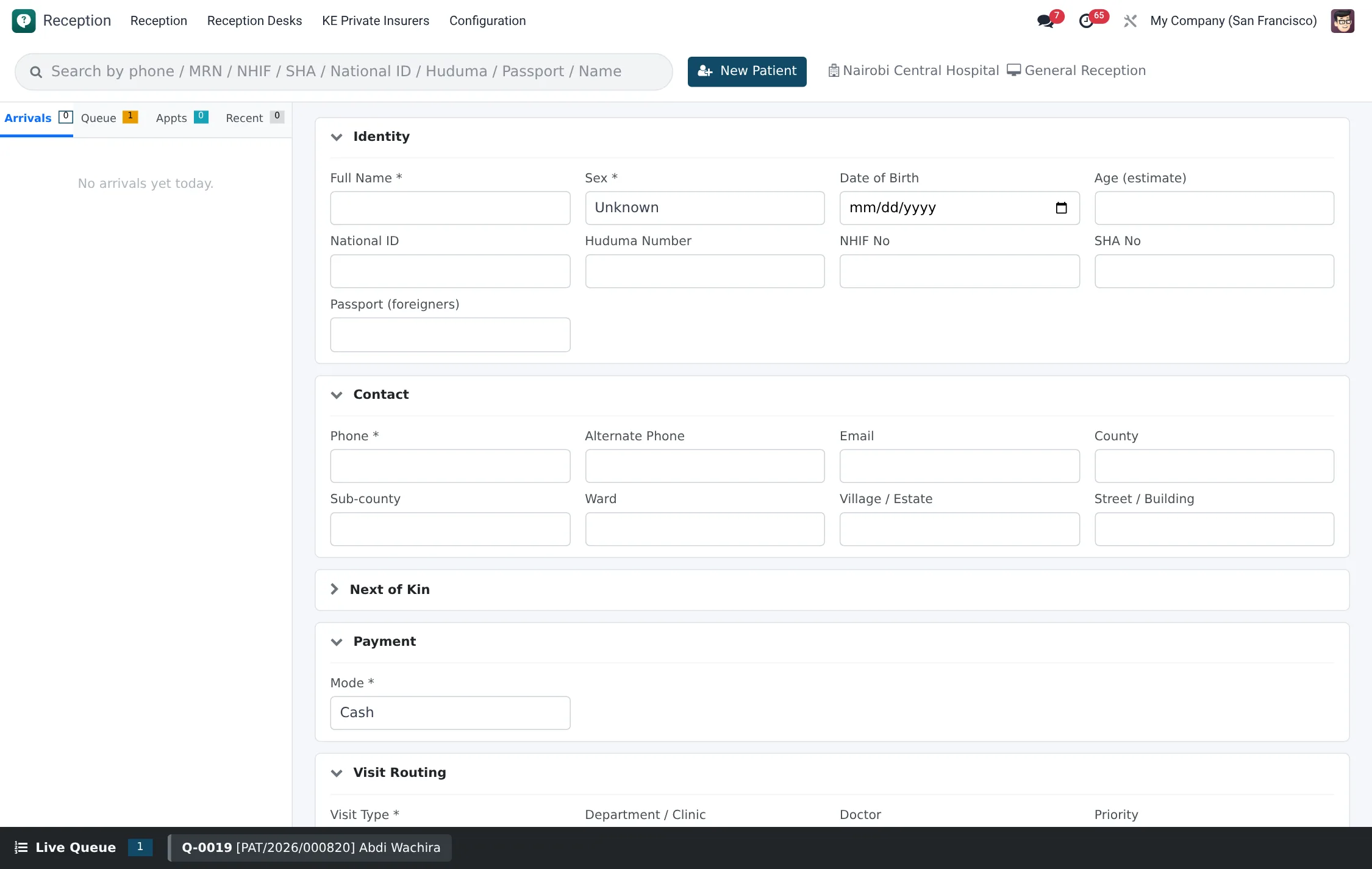Switch to the Appts tab
Screen dimensions: 1372x869
coord(182,118)
